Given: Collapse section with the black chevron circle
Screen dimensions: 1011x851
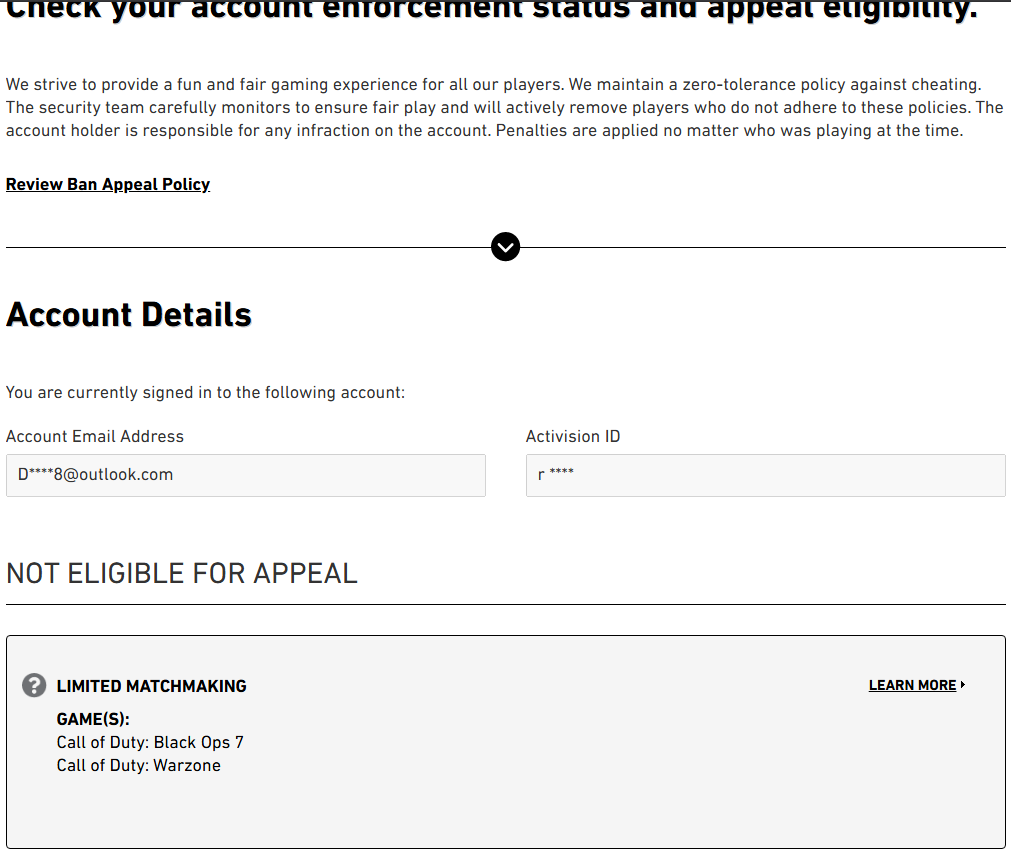Looking at the screenshot, I should point(506,247).
